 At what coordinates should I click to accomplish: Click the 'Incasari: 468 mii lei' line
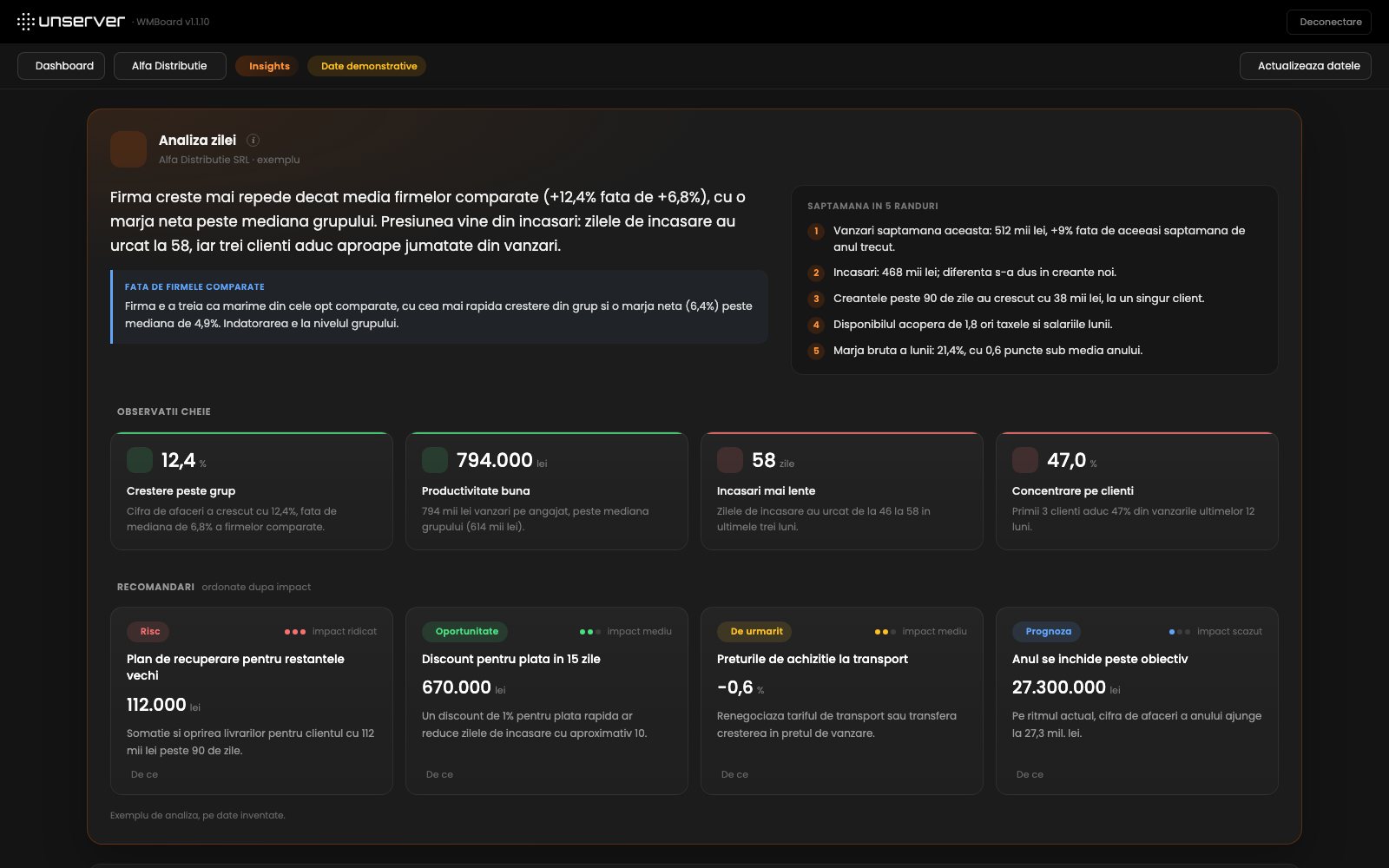click(975, 273)
